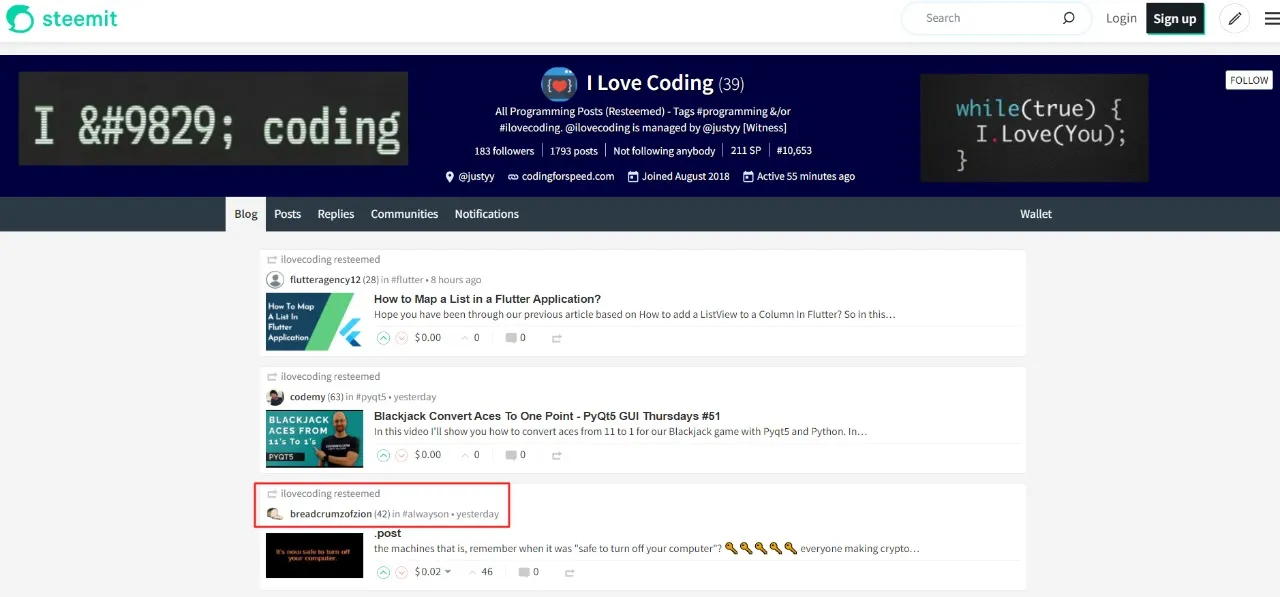Open post title How to Map a List
The width and height of the screenshot is (1280, 597).
[487, 299]
